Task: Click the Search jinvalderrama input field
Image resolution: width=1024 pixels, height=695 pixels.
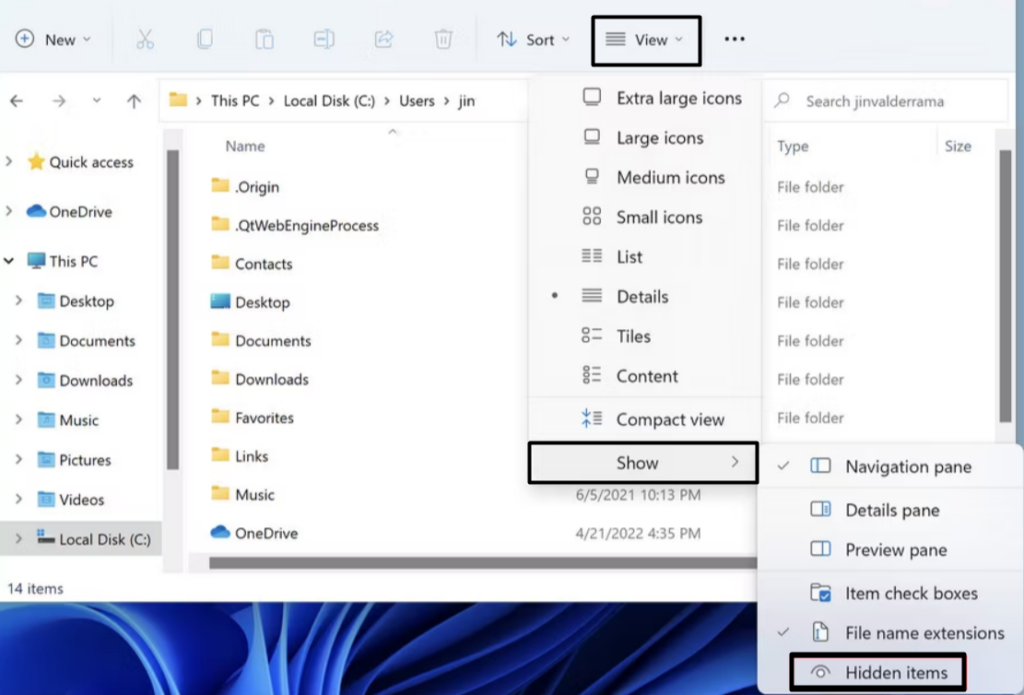Action: pos(890,101)
